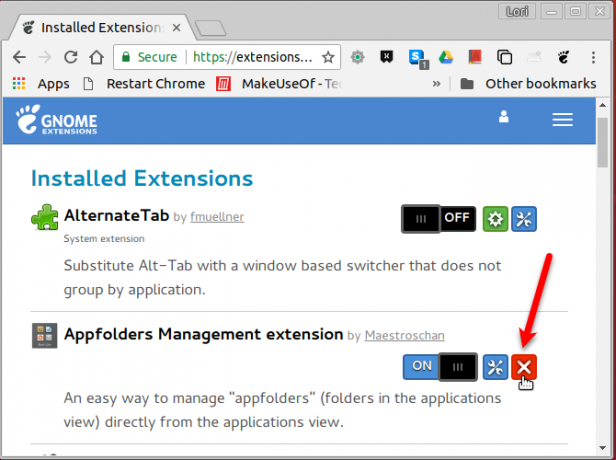Click Appfolders Management blue tools button
This screenshot has width=616, height=460.
click(495, 367)
